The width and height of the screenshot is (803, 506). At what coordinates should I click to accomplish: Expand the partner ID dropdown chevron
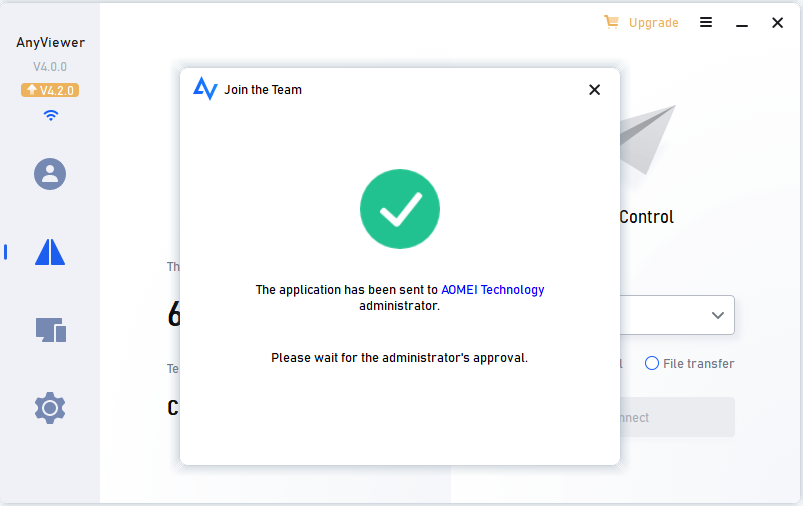(718, 315)
